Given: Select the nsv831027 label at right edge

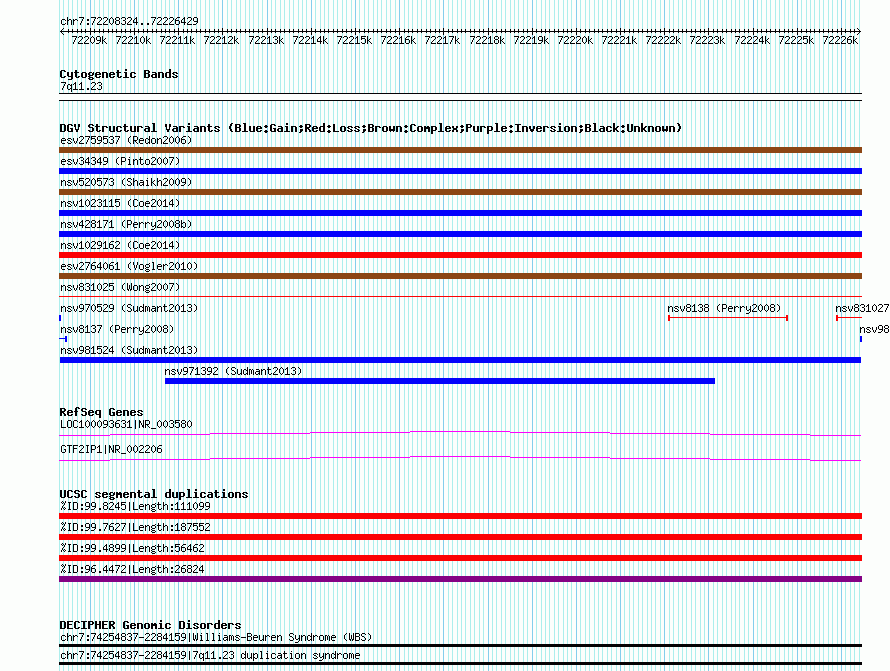Looking at the screenshot, I should 862,308.
